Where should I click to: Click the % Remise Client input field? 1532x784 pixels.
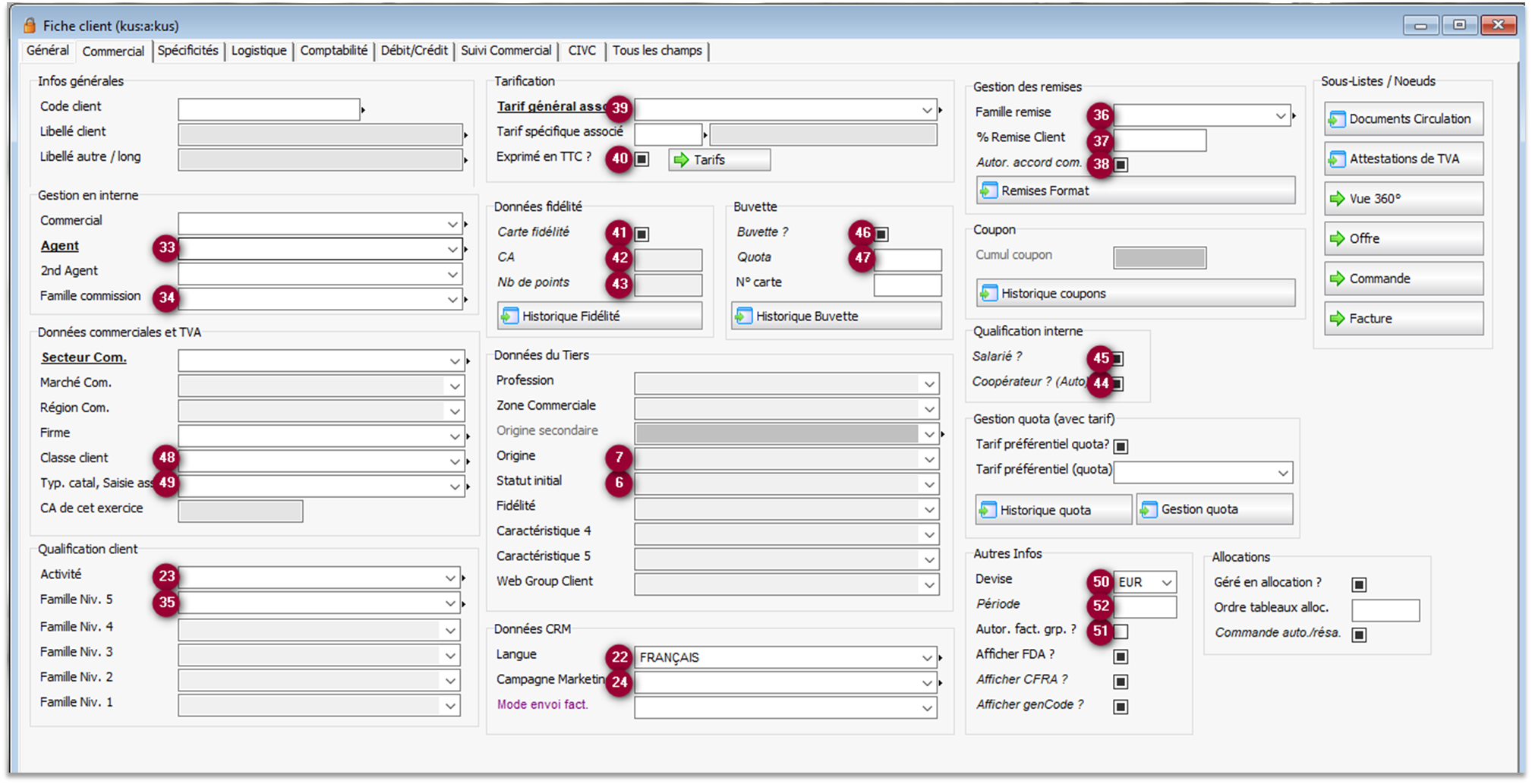coord(1159,140)
